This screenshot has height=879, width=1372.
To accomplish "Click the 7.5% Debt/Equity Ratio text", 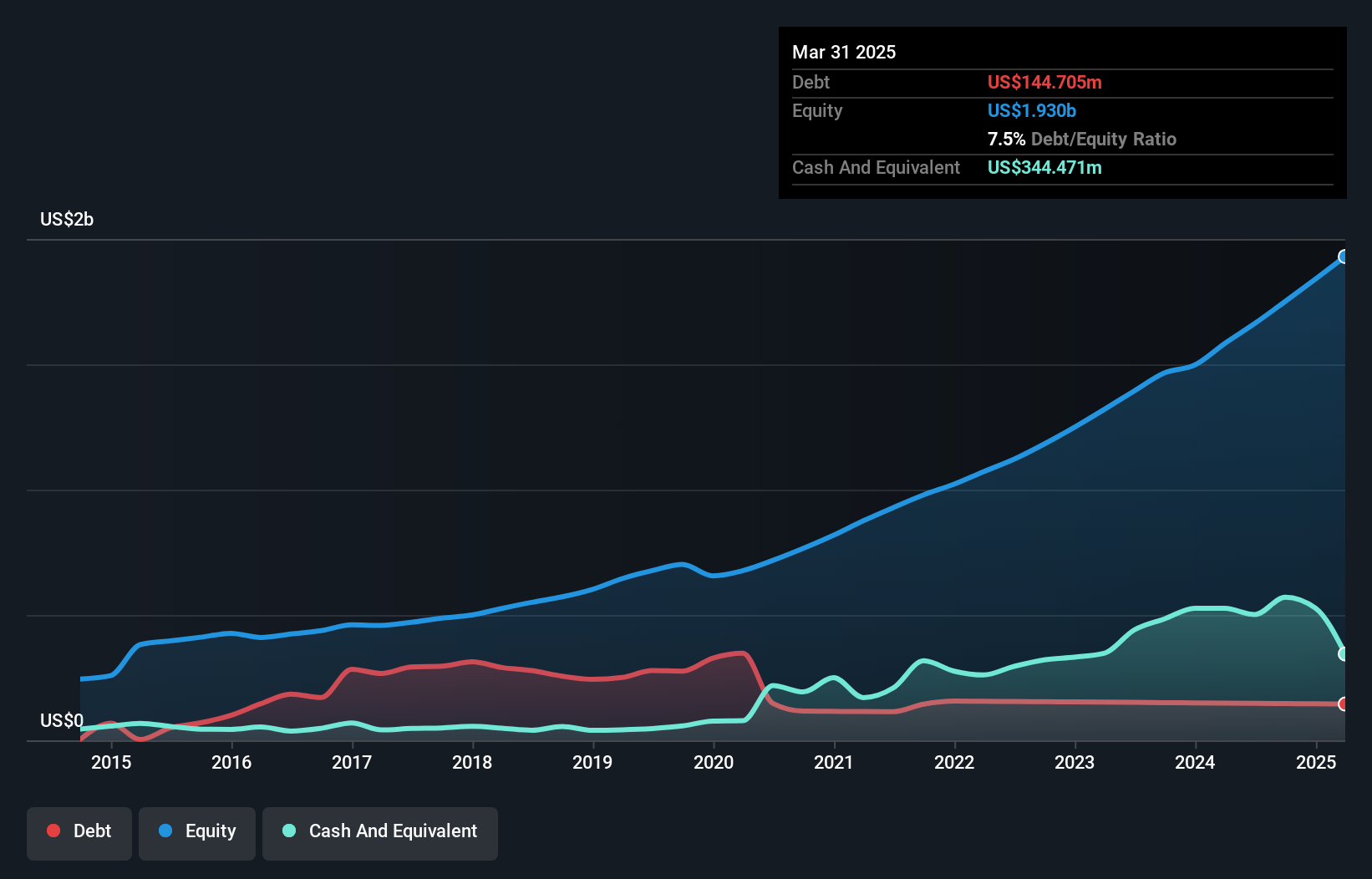I will 1082,140.
